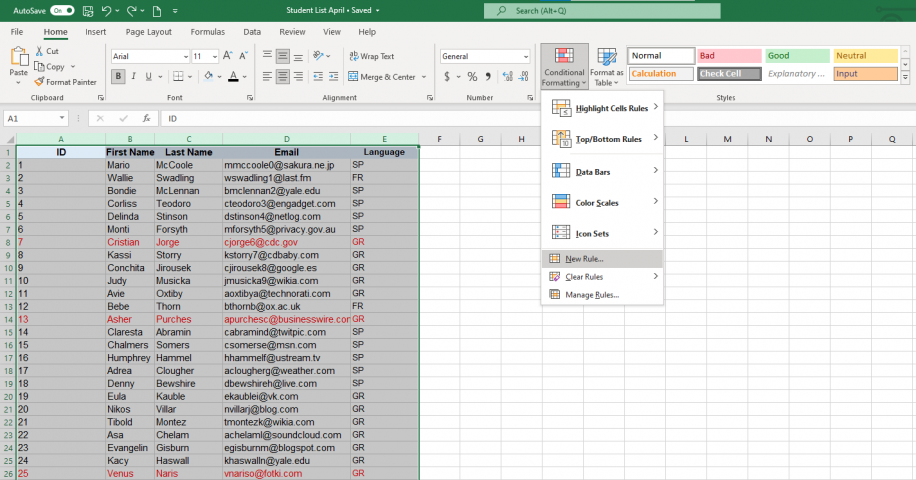
Task: Open Format as Table dropdown
Action: (606, 67)
